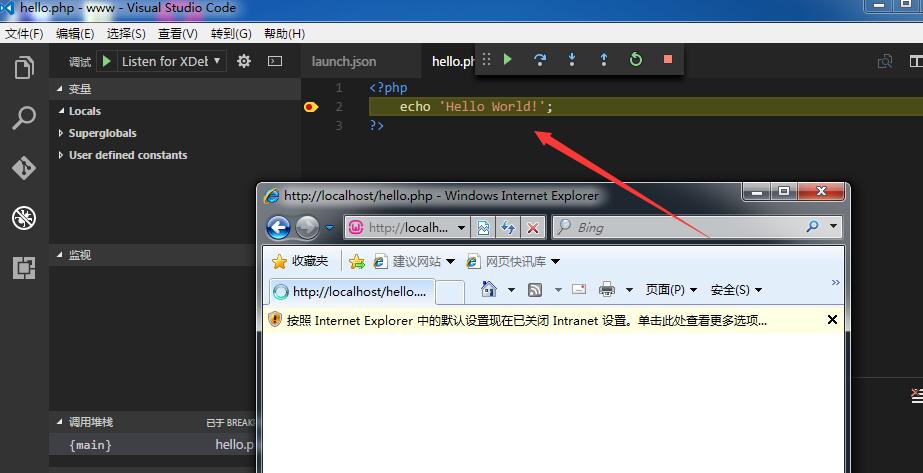The height and width of the screenshot is (473, 923).
Task: Add to favorites bar star icon
Action: point(357,261)
